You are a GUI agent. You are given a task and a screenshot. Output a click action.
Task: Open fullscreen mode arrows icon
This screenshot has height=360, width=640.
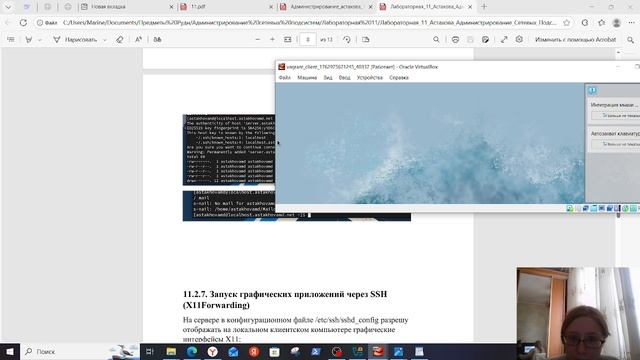click(504, 40)
